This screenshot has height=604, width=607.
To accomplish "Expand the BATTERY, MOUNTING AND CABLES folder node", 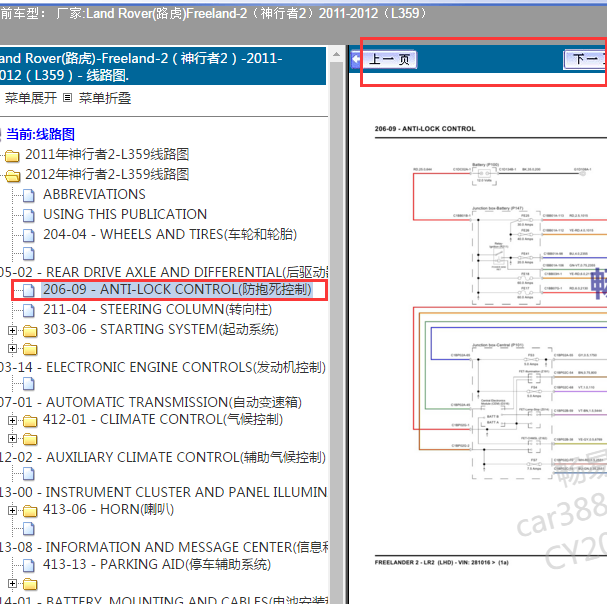I will coord(12,583).
